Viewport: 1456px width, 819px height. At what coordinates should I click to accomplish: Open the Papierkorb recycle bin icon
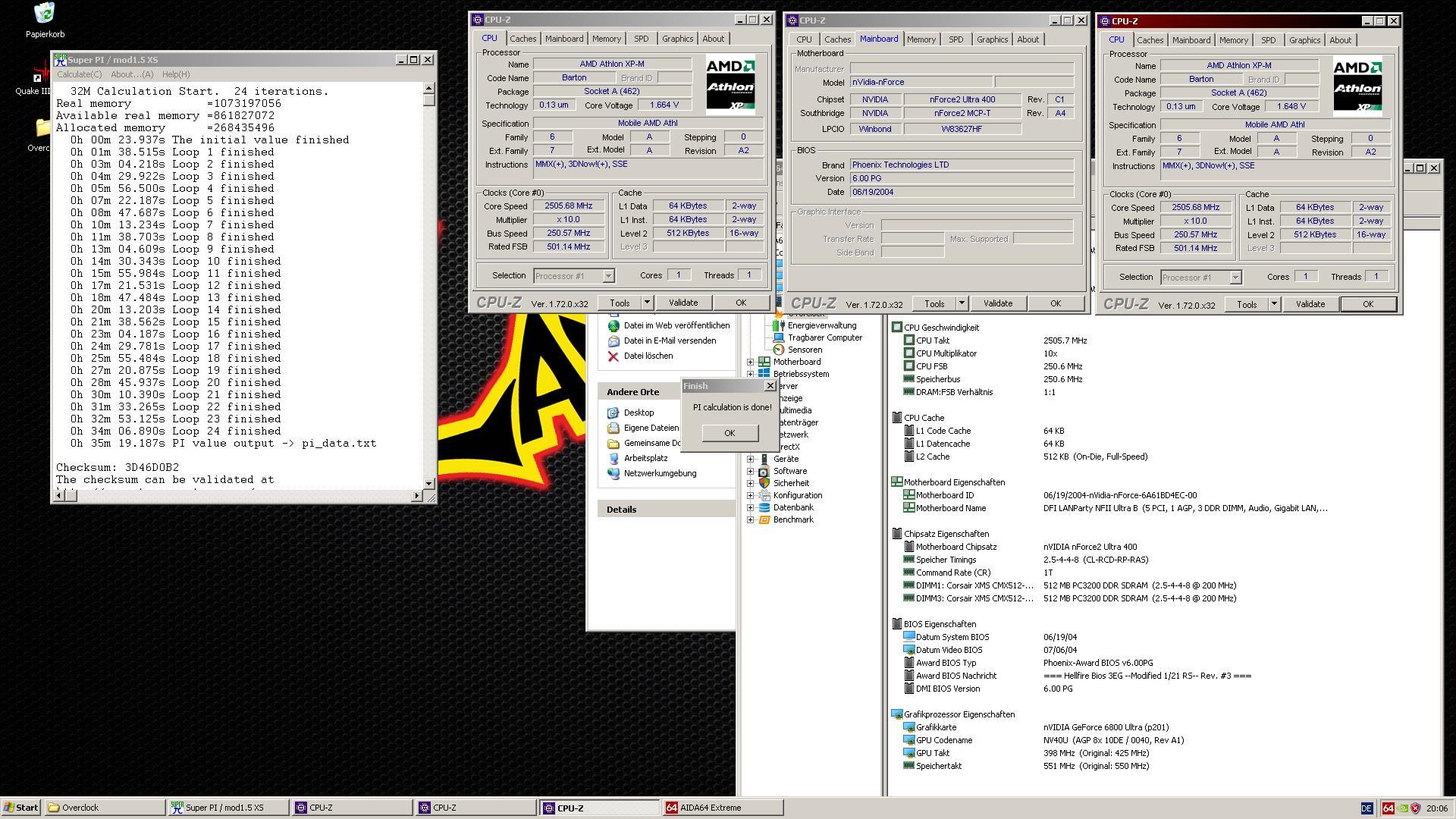(x=45, y=13)
